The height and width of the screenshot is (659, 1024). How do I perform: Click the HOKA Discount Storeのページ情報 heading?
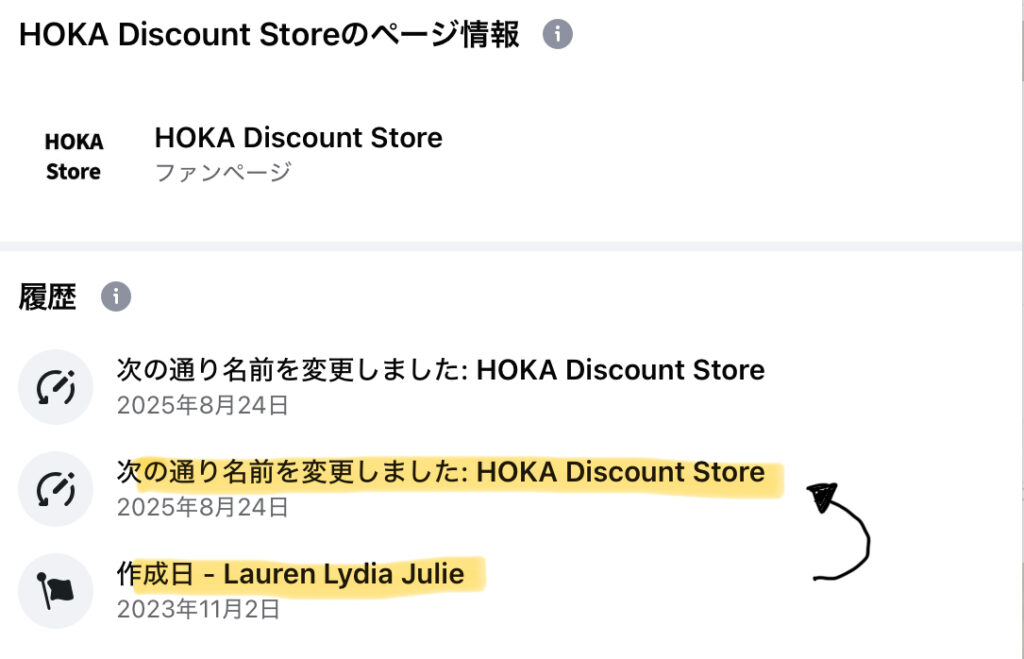click(270, 35)
